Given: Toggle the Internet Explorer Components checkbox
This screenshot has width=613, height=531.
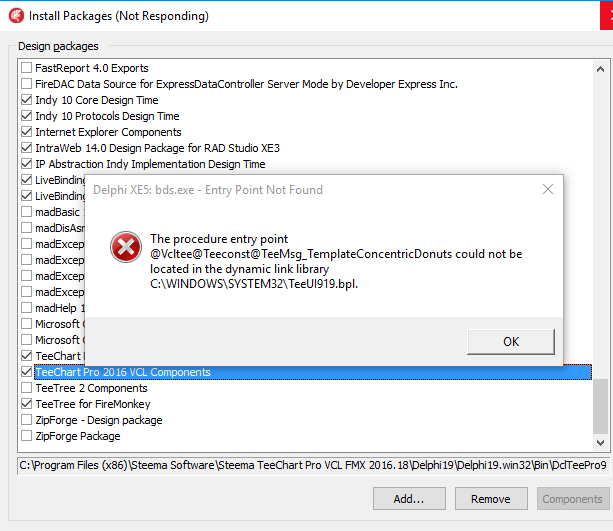Looking at the screenshot, I should click(27, 132).
